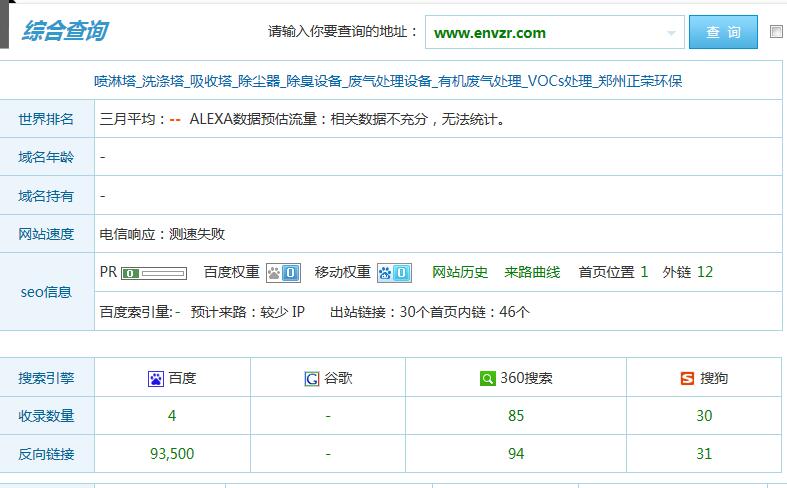
Task: Click the 综合查询 heading tab
Action: point(65,31)
